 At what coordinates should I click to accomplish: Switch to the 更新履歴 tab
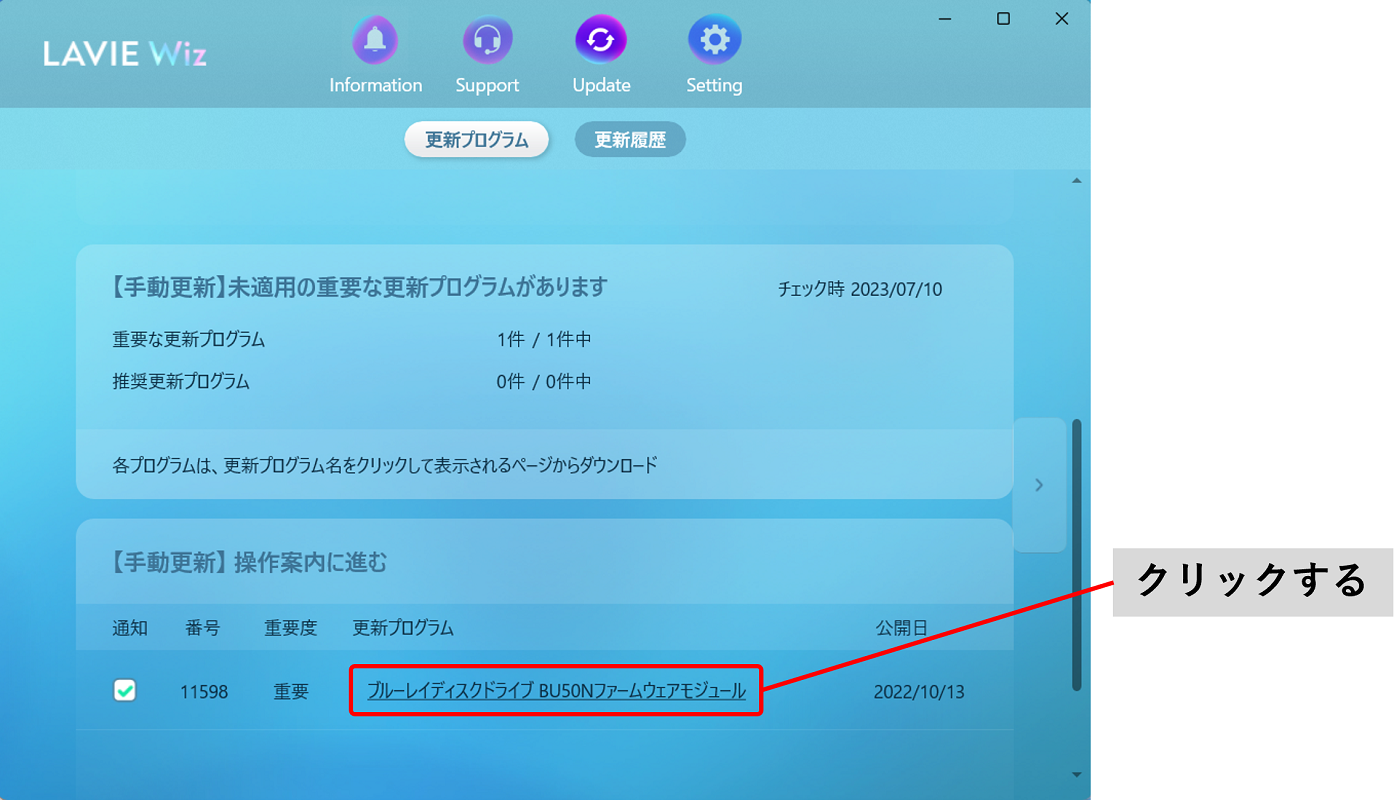(x=630, y=140)
